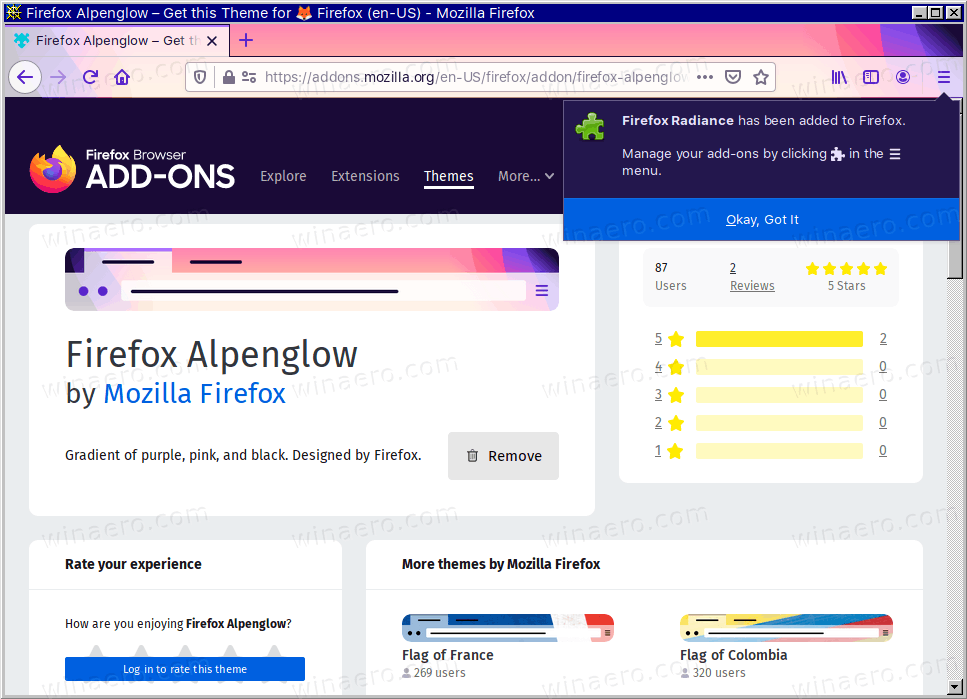Open the Firefox Account icon

pos(903,77)
